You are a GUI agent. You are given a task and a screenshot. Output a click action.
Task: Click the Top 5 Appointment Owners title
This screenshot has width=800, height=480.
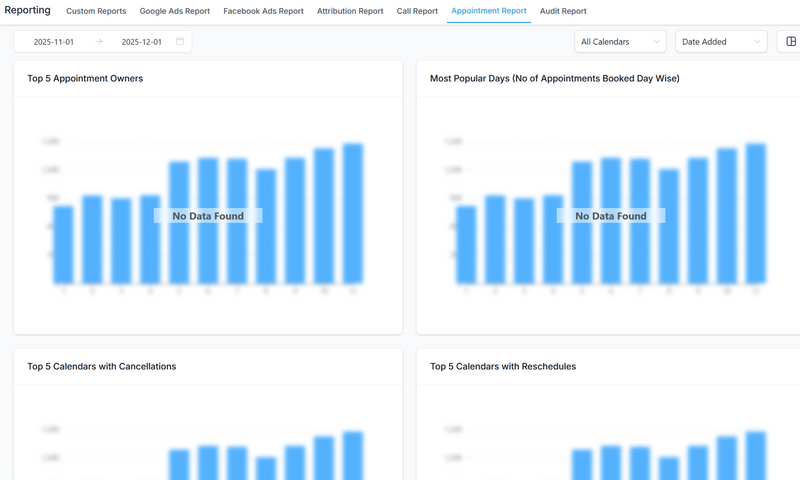[x=85, y=78]
